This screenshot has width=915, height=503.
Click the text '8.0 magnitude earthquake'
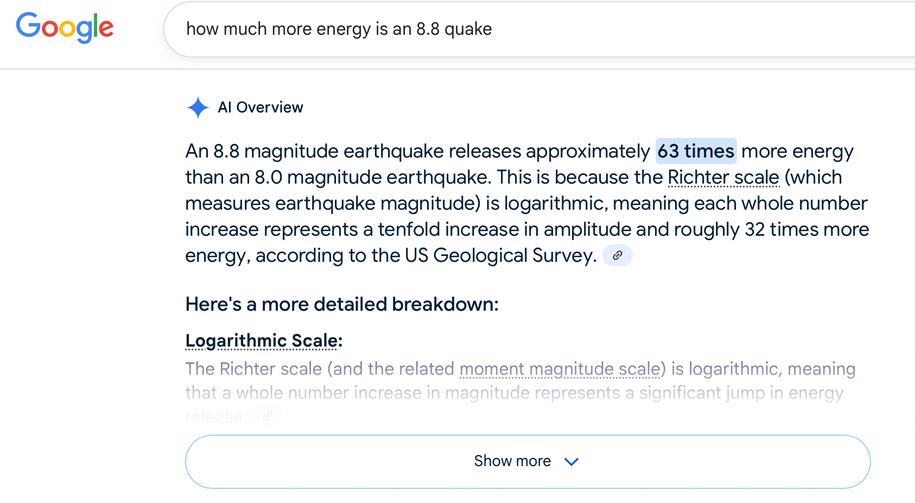click(x=373, y=177)
